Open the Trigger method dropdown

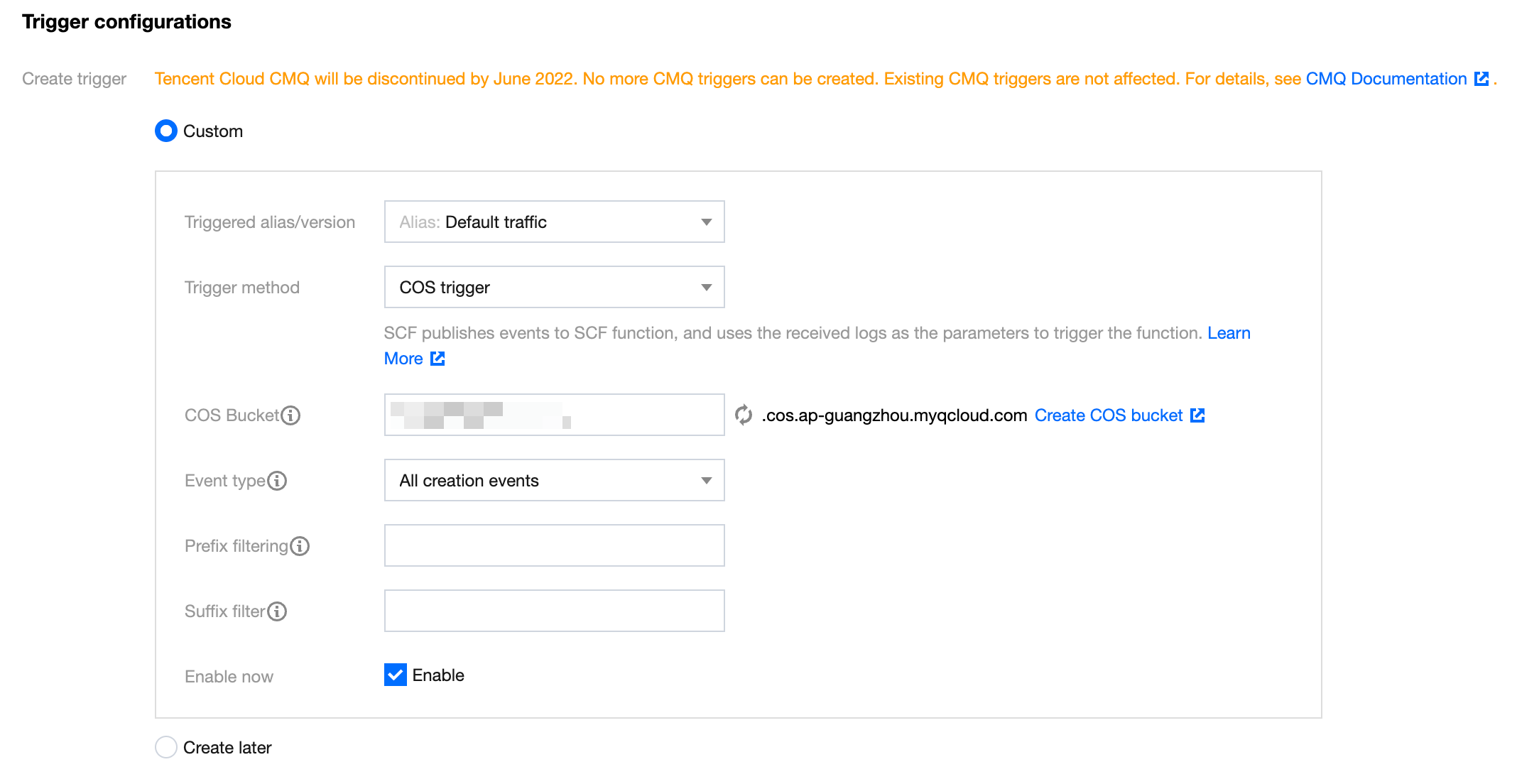[554, 288]
